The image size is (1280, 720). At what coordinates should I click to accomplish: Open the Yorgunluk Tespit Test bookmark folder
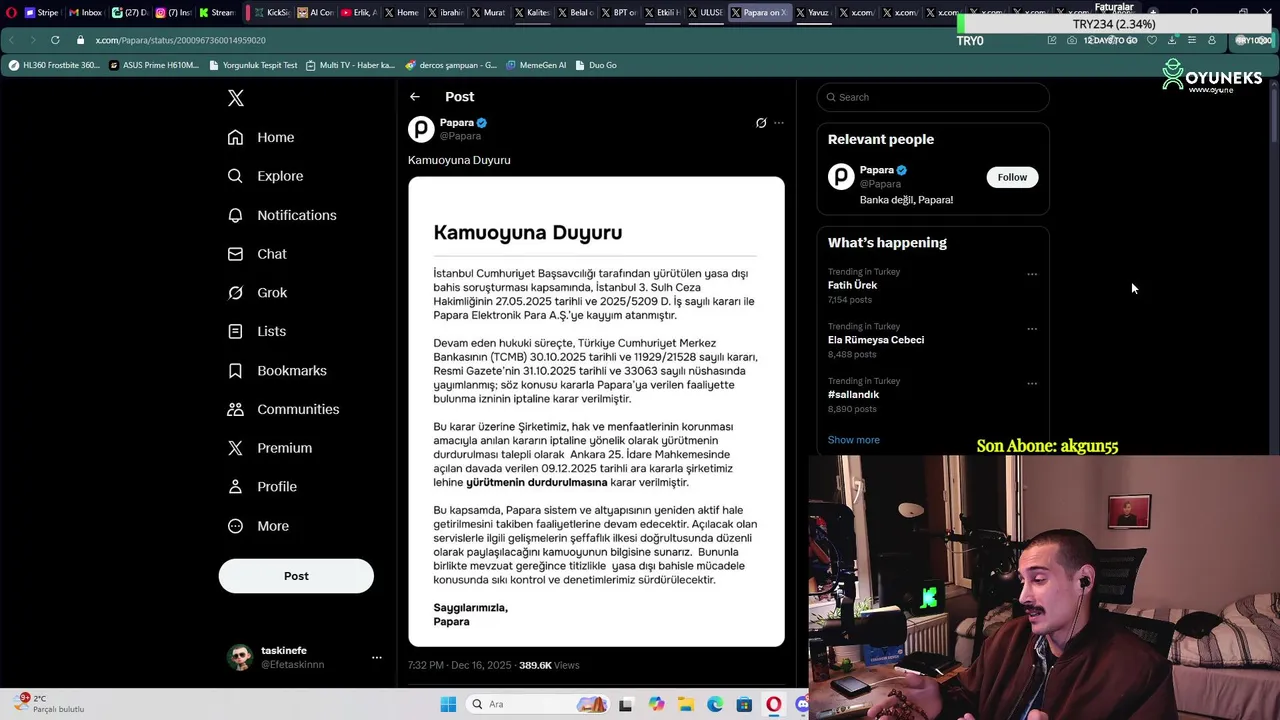[x=253, y=65]
